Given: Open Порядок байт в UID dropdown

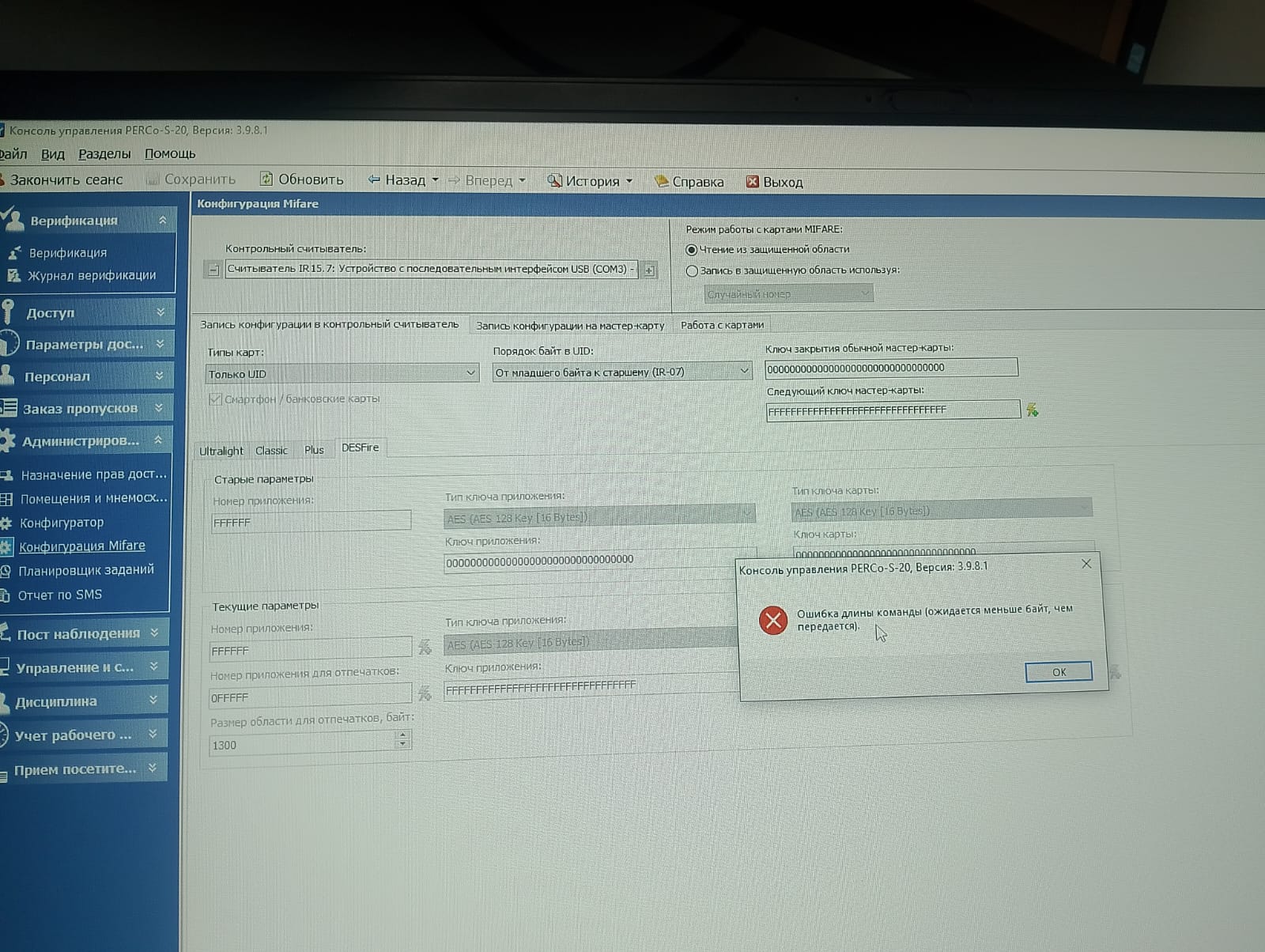Looking at the screenshot, I should click(743, 371).
